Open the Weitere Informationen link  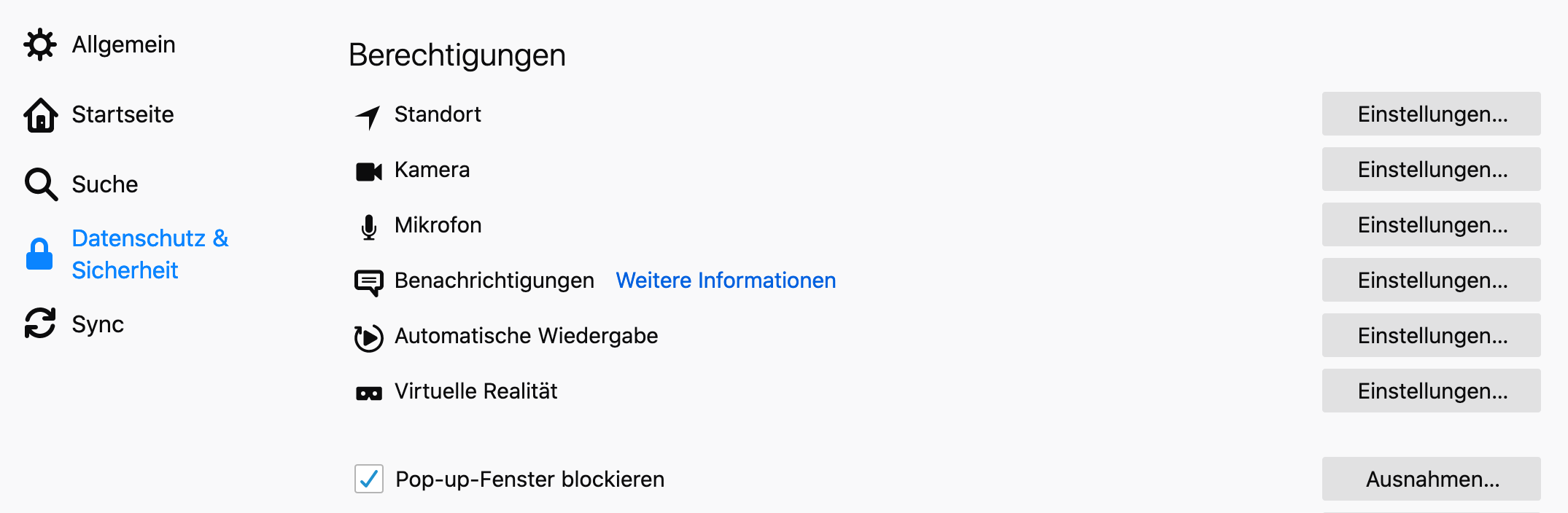click(726, 281)
